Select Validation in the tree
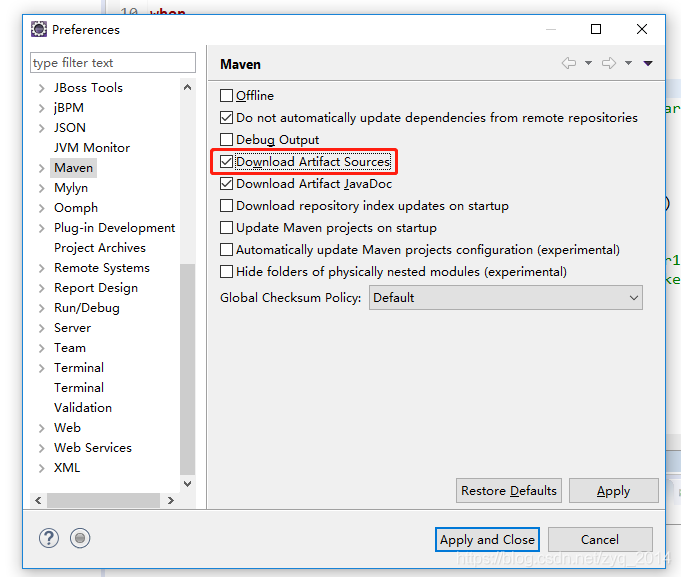Screen dimensions: 681x577 pyautogui.click(x=83, y=408)
